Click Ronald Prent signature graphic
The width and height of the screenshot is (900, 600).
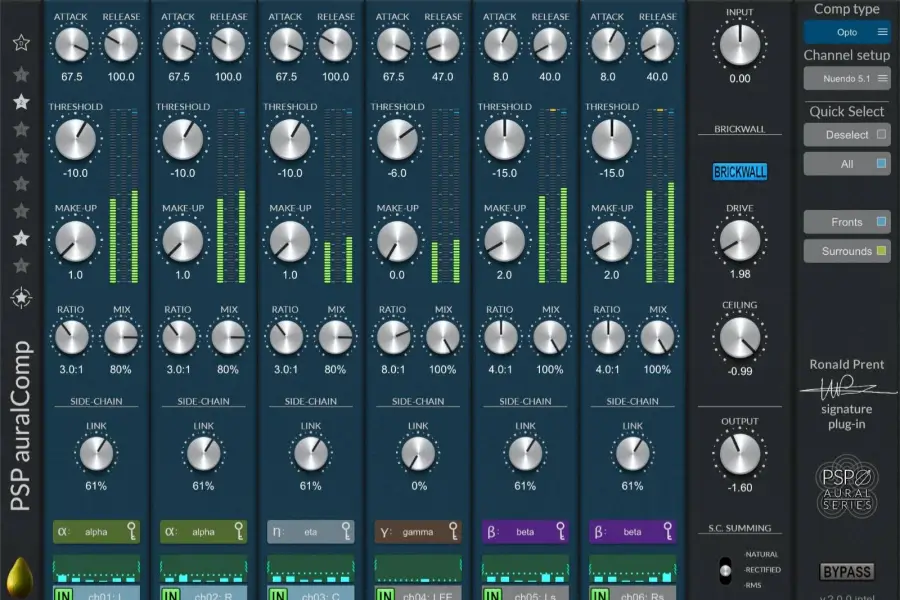[847, 388]
